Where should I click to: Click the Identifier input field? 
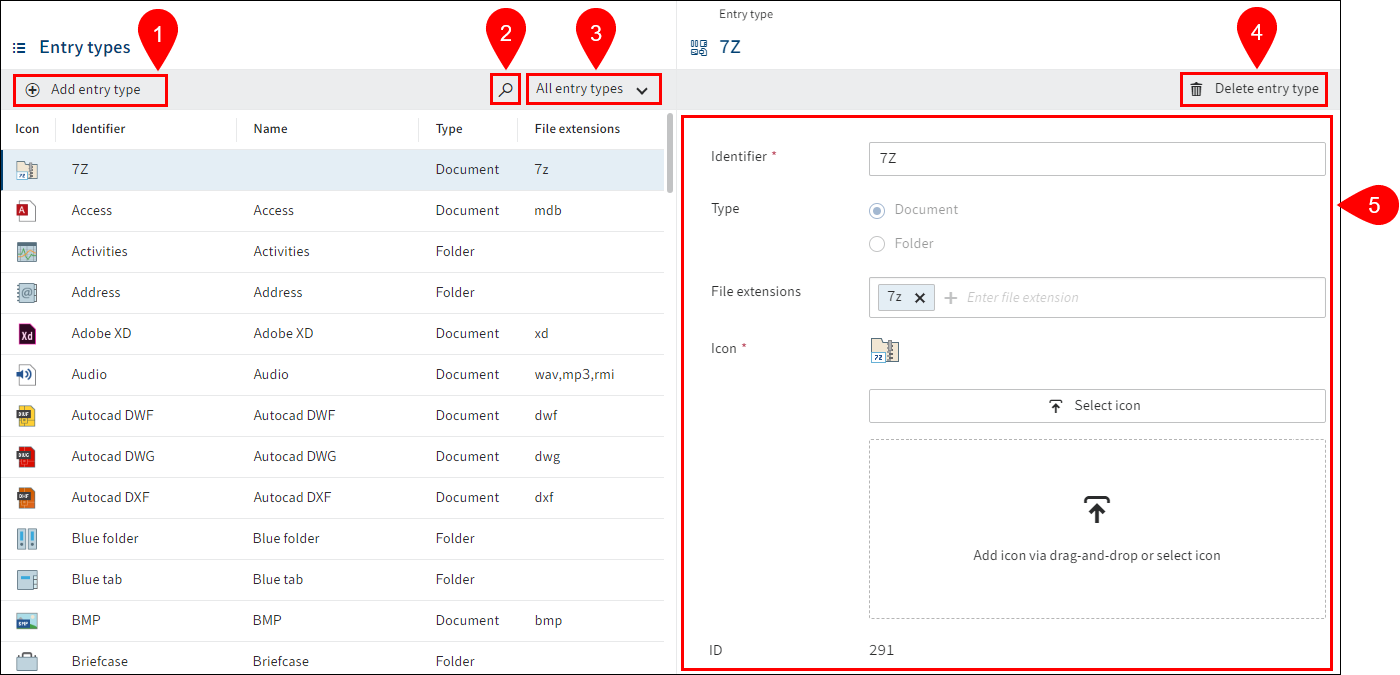pyautogui.click(x=1097, y=158)
